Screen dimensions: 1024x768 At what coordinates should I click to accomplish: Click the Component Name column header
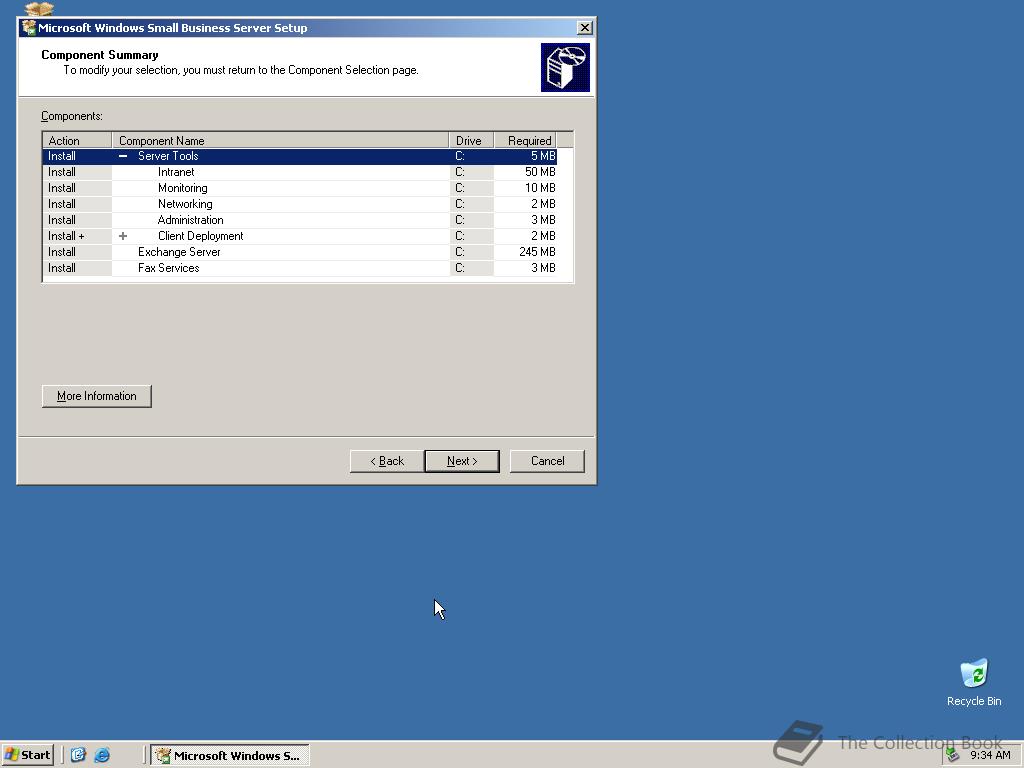pos(280,140)
